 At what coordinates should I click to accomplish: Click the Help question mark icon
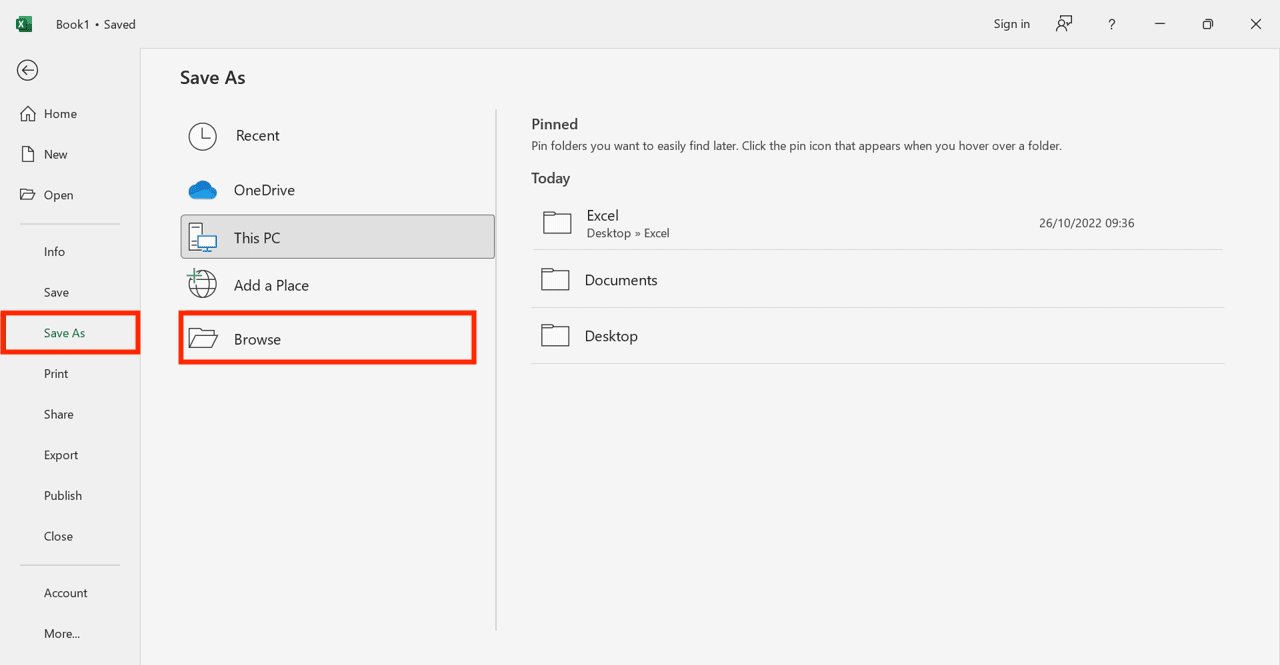[x=1111, y=24]
